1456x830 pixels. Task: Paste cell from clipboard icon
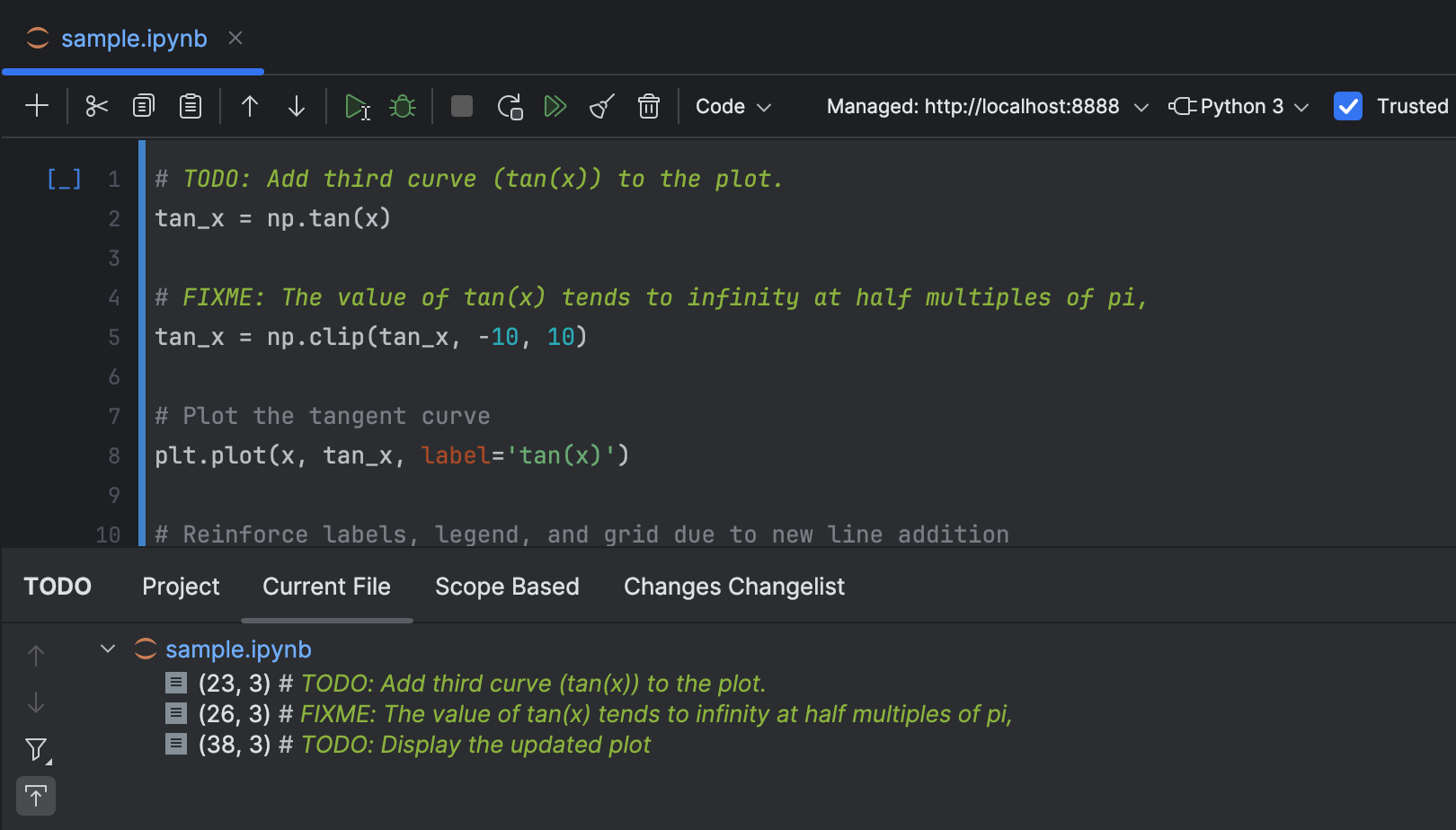click(x=191, y=106)
